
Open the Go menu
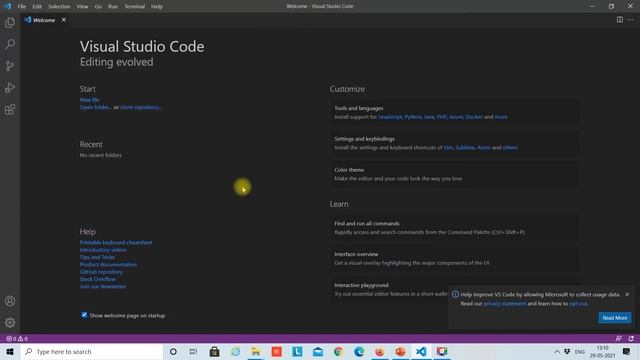[x=98, y=7]
